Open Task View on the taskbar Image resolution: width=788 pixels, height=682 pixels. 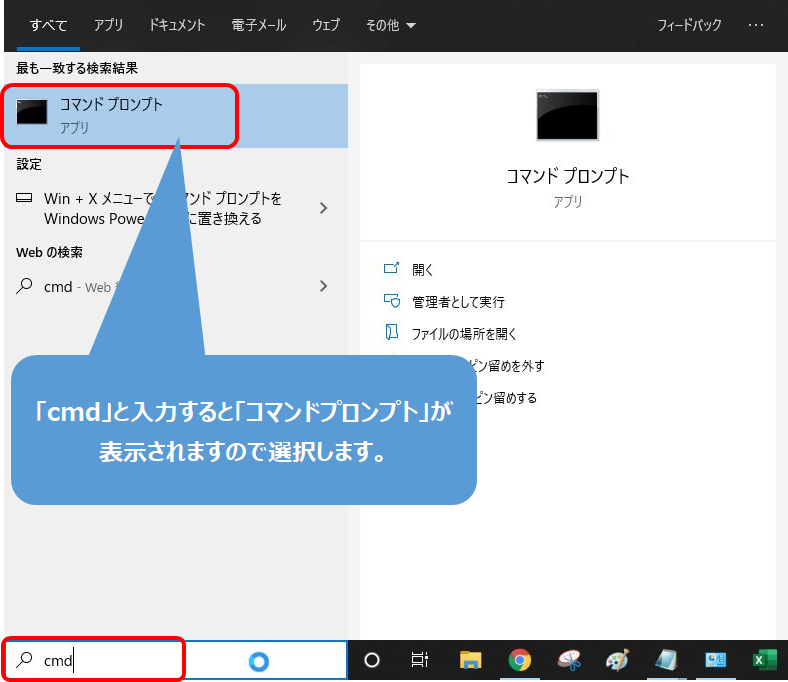pyautogui.click(x=420, y=660)
